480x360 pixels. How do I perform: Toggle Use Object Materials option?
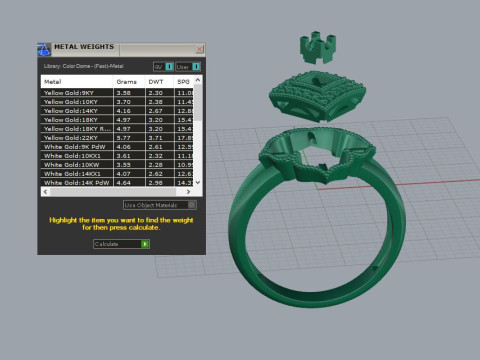(160, 205)
